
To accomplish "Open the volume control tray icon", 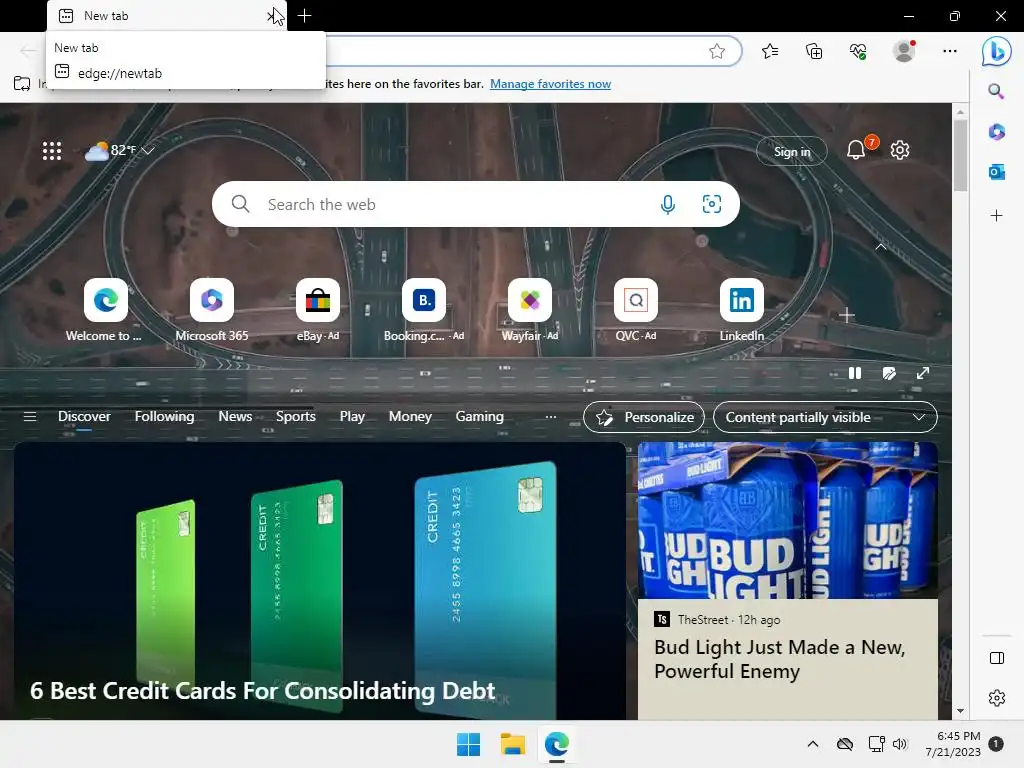I will [899, 744].
